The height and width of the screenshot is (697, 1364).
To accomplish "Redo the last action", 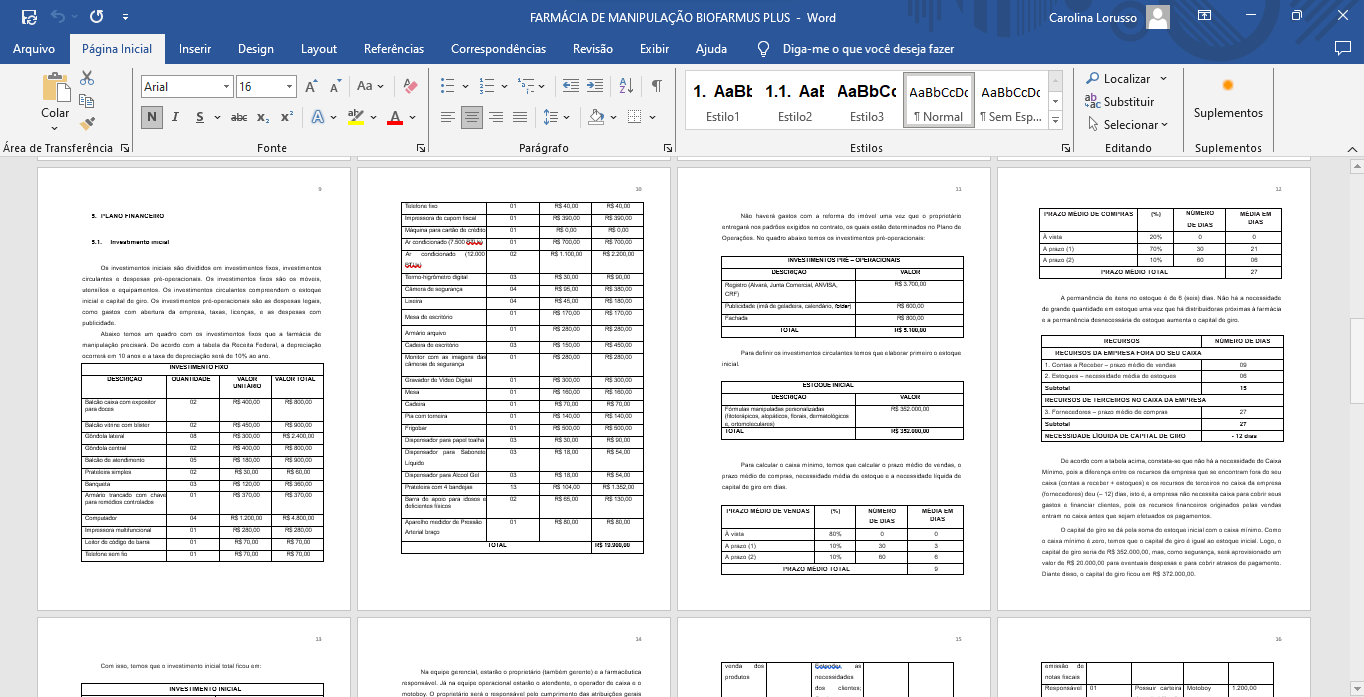I will pyautogui.click(x=96, y=17).
